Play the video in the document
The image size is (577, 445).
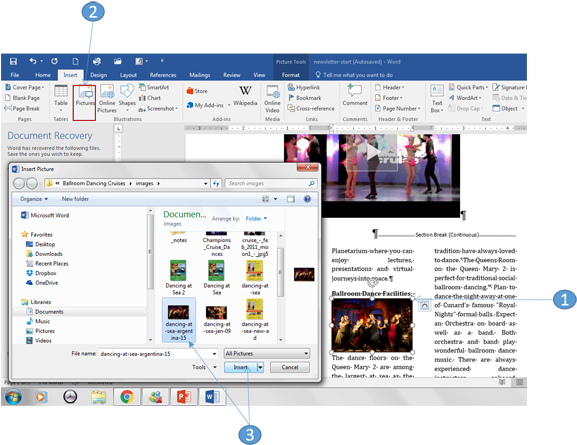point(372,152)
